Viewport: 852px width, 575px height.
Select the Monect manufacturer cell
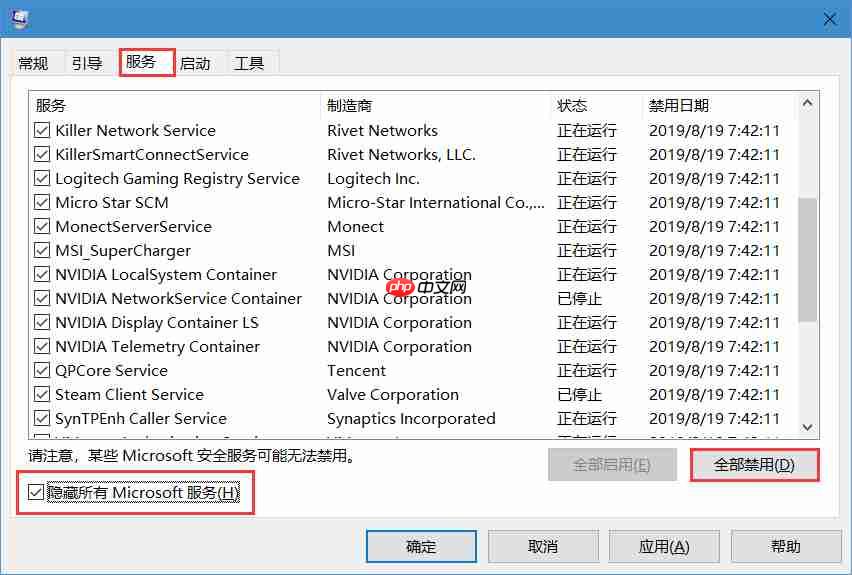(355, 227)
